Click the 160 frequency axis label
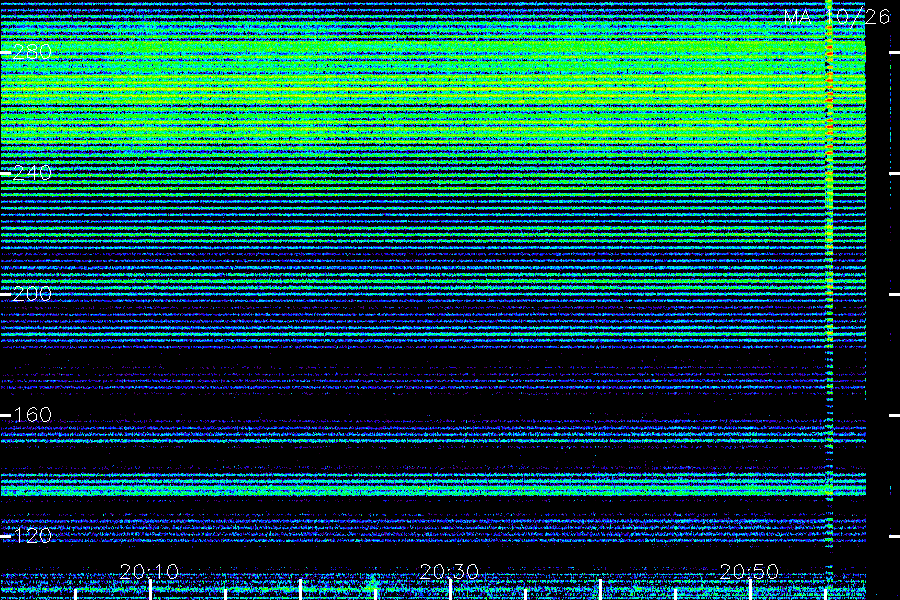900x600 pixels. [x=32, y=415]
